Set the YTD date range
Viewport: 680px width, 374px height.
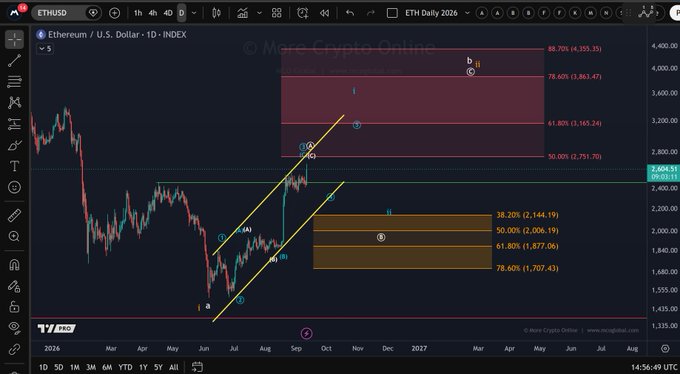click(x=125, y=367)
